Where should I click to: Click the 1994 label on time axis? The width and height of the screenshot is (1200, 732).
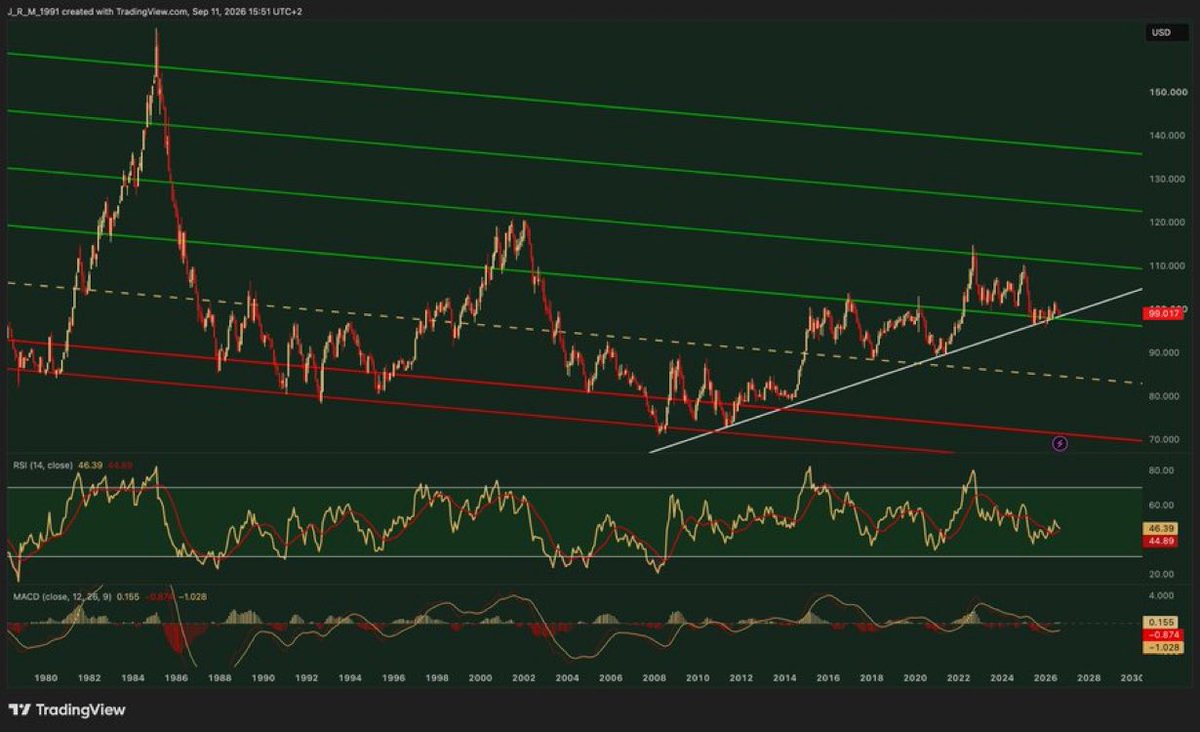pos(350,677)
